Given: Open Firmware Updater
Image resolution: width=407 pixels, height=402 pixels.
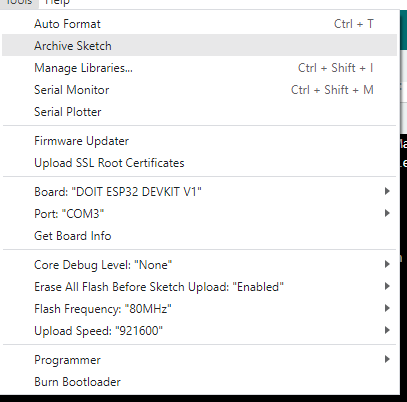Looking at the screenshot, I should [x=199, y=141].
